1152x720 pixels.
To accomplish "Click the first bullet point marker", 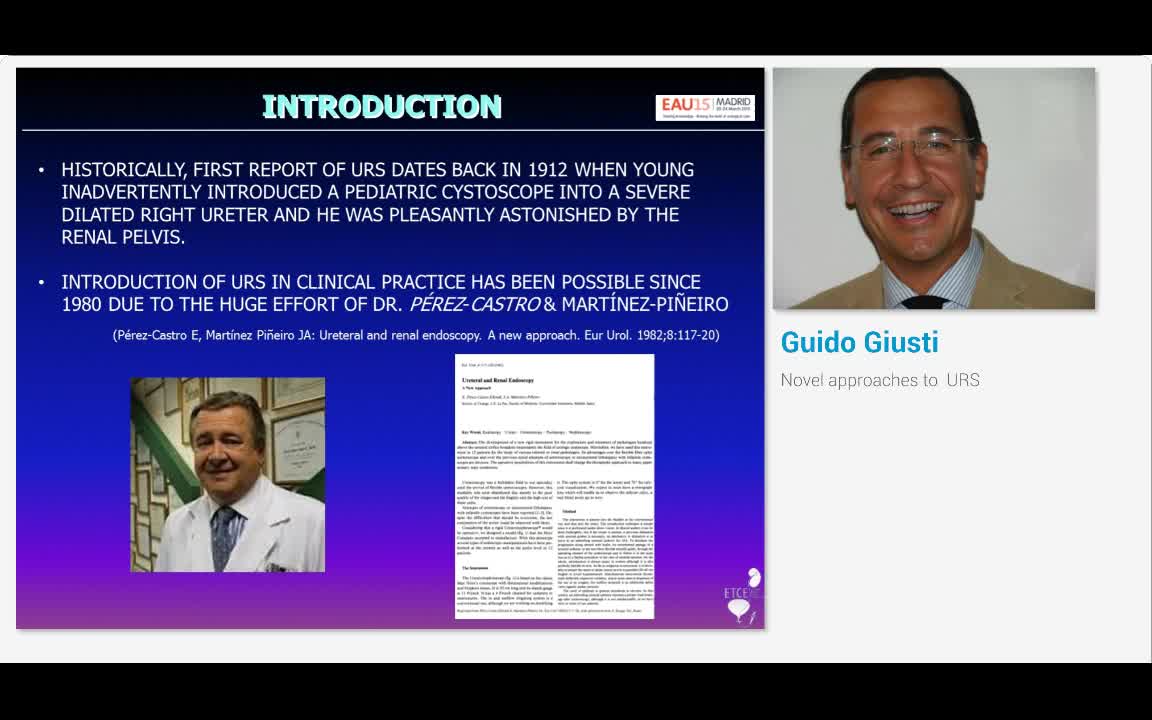I will point(41,171).
